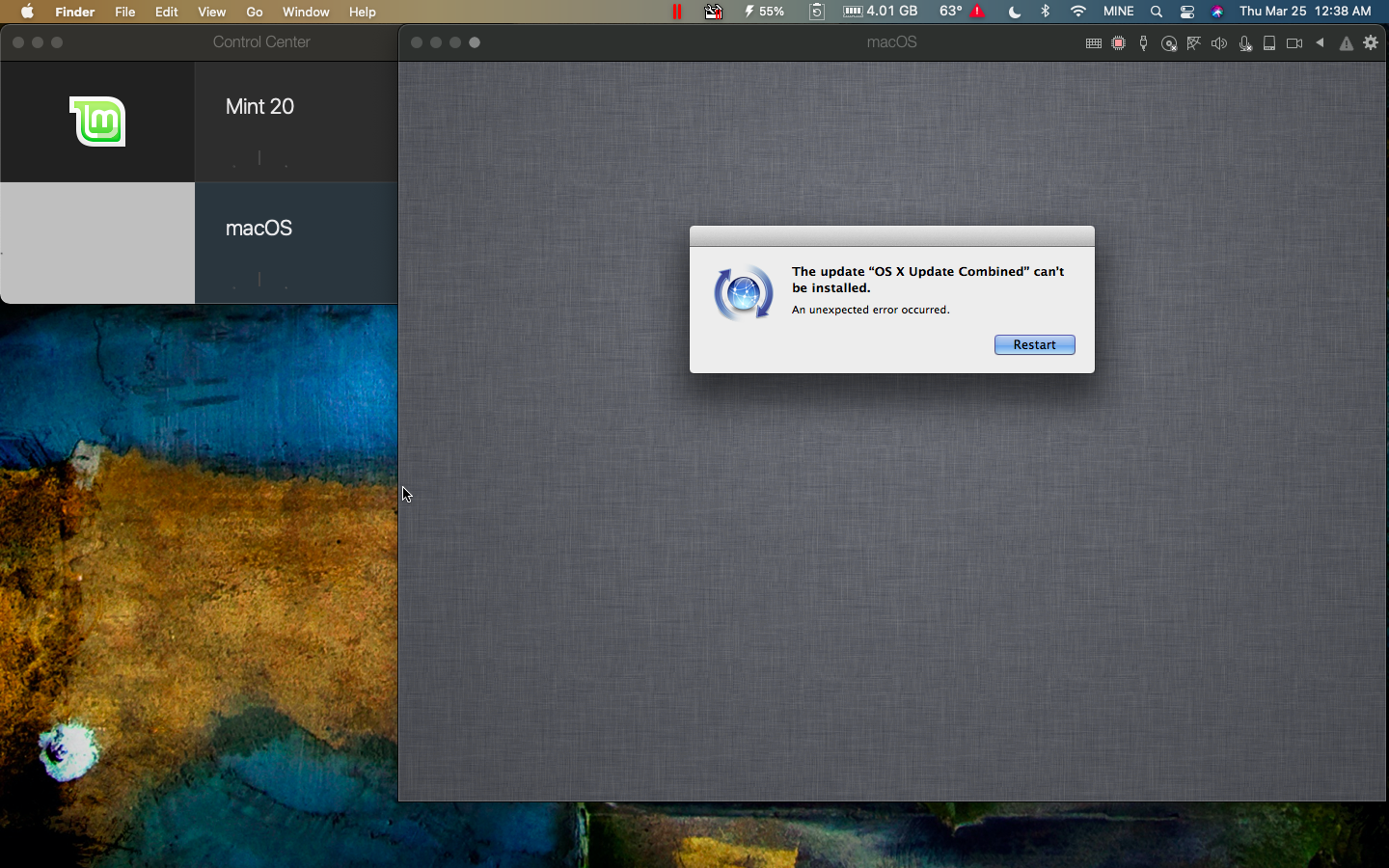Open the Apple menu

27,12
